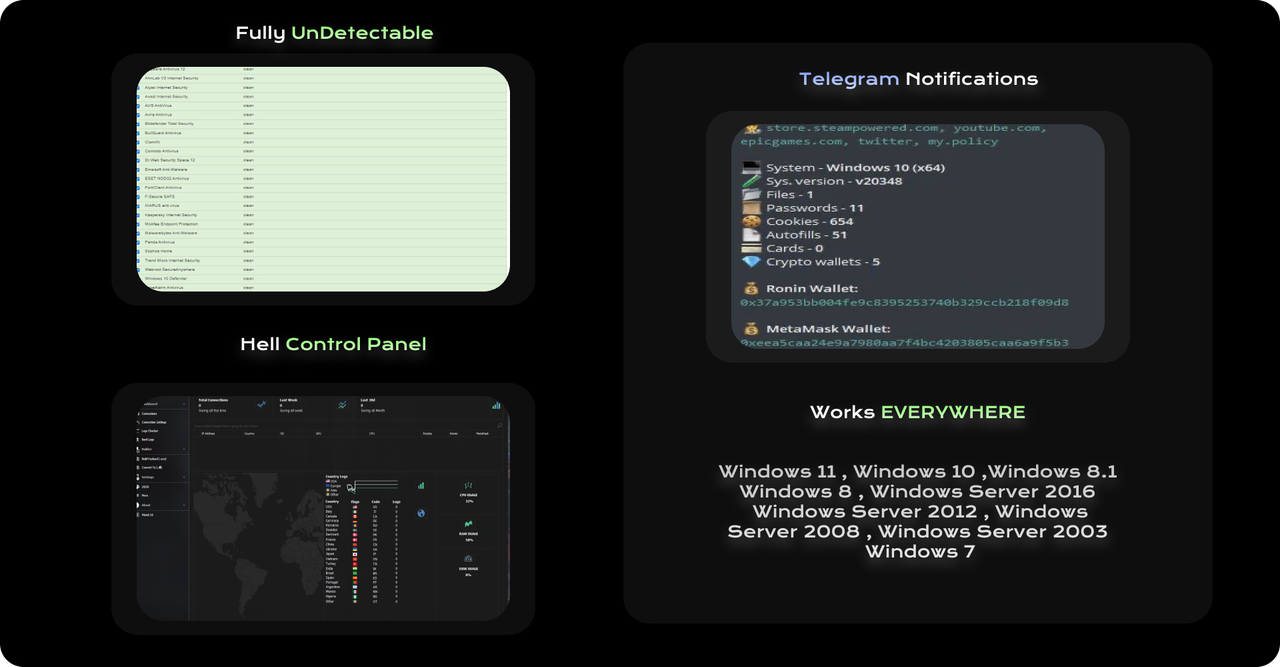Open Connections in the sidebar menu
1280x667 pixels.
[x=149, y=413]
